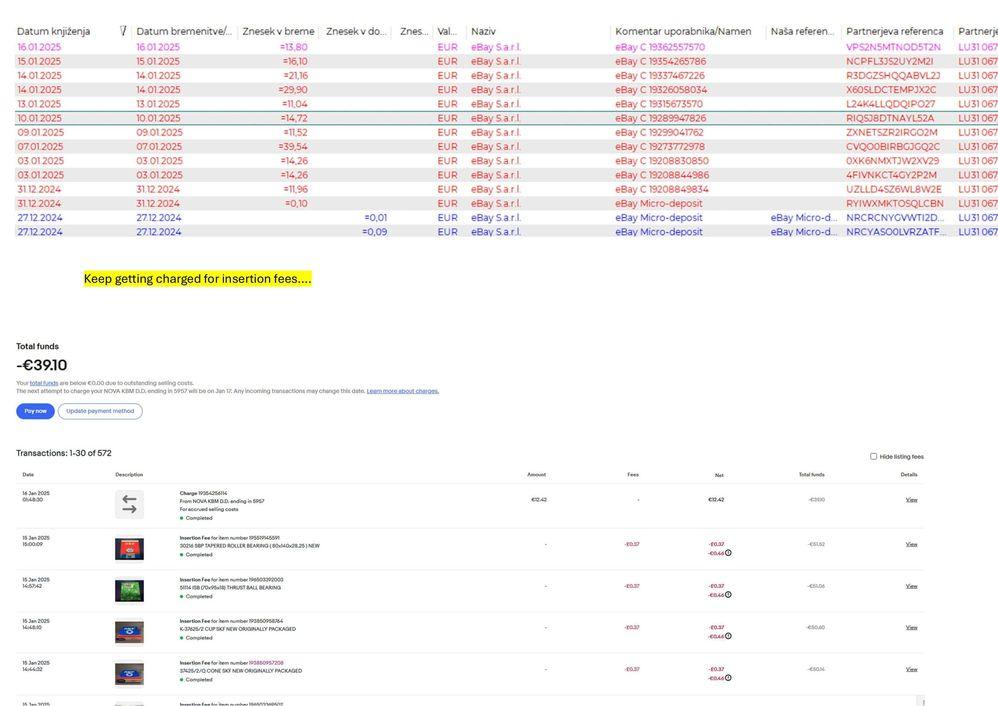This screenshot has height=706, width=998.
Task: Click the €12.42 amount in Charge row
Action: pyautogui.click(x=538, y=500)
